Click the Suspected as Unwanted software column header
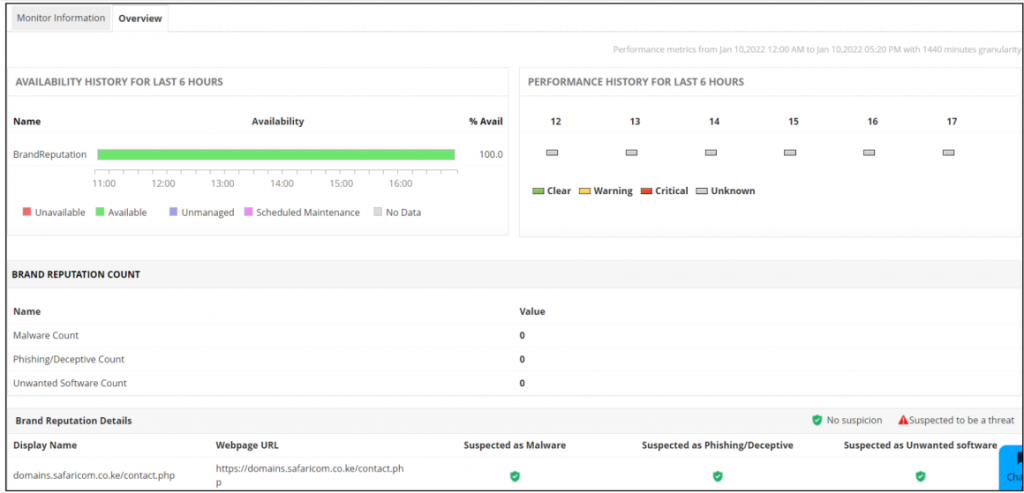 click(920, 445)
